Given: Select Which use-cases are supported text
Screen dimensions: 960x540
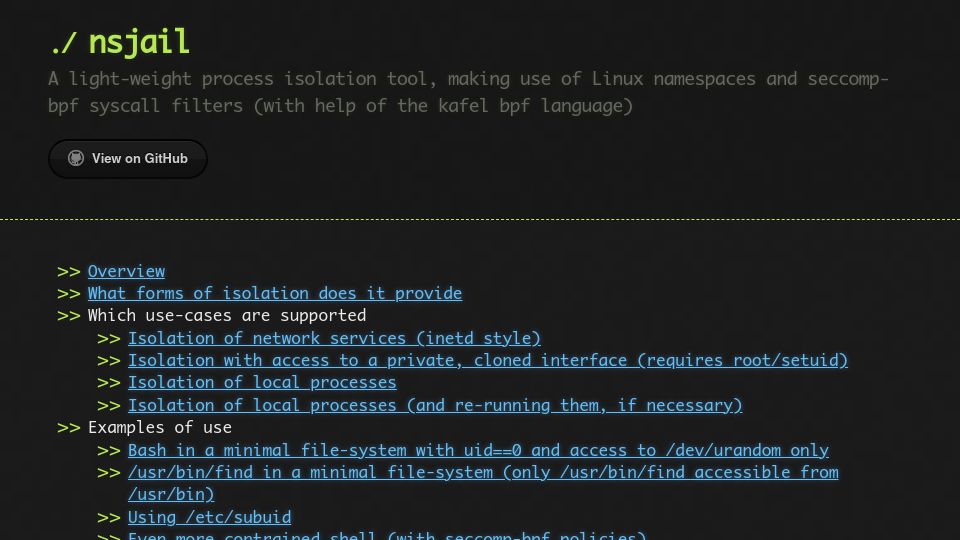Looking at the screenshot, I should (227, 315).
